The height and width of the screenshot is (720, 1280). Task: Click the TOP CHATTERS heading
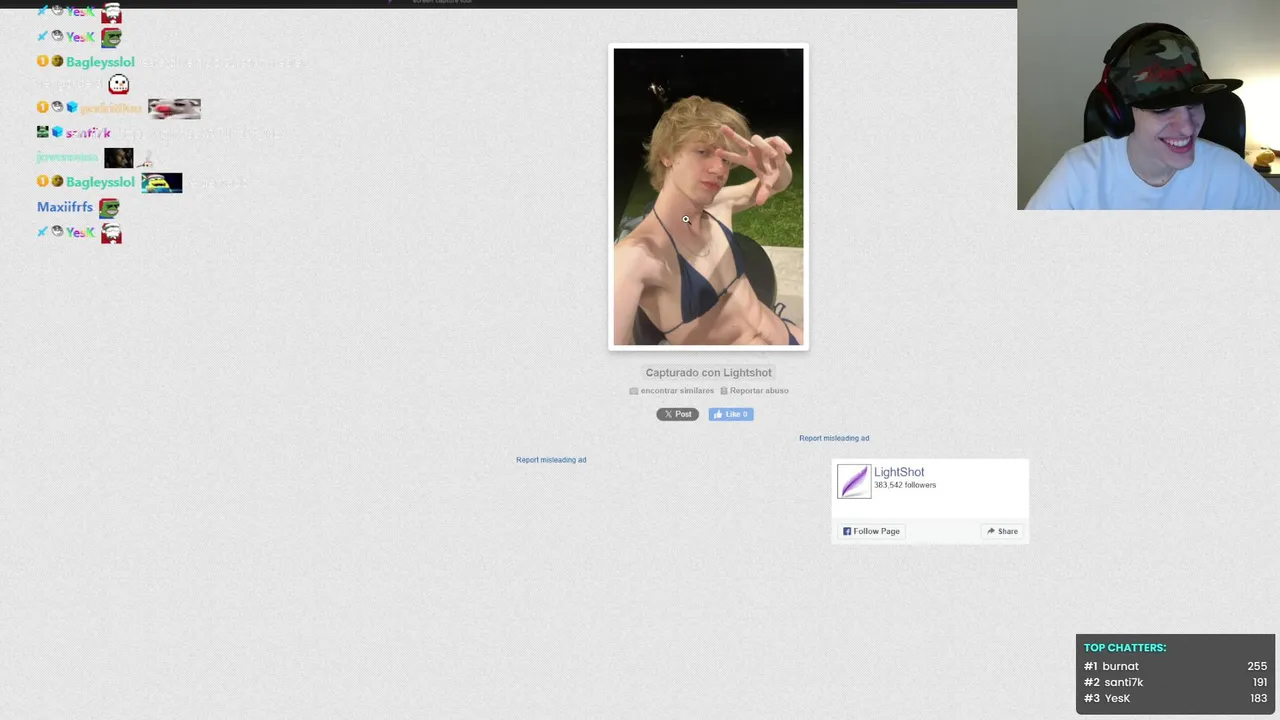coord(1125,648)
